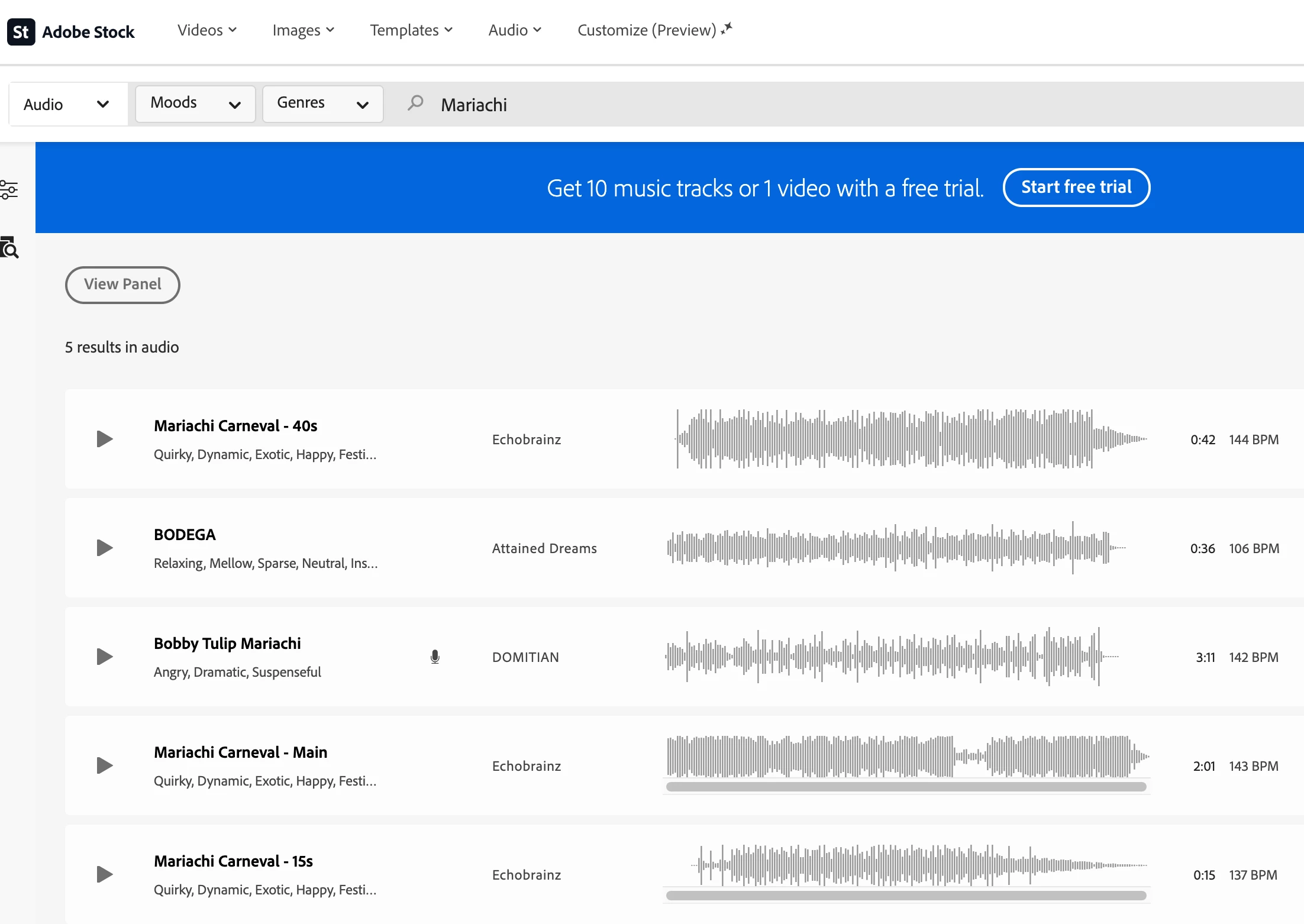This screenshot has width=1304, height=924.
Task: Click the 0:36 duration
Action: point(1203,548)
